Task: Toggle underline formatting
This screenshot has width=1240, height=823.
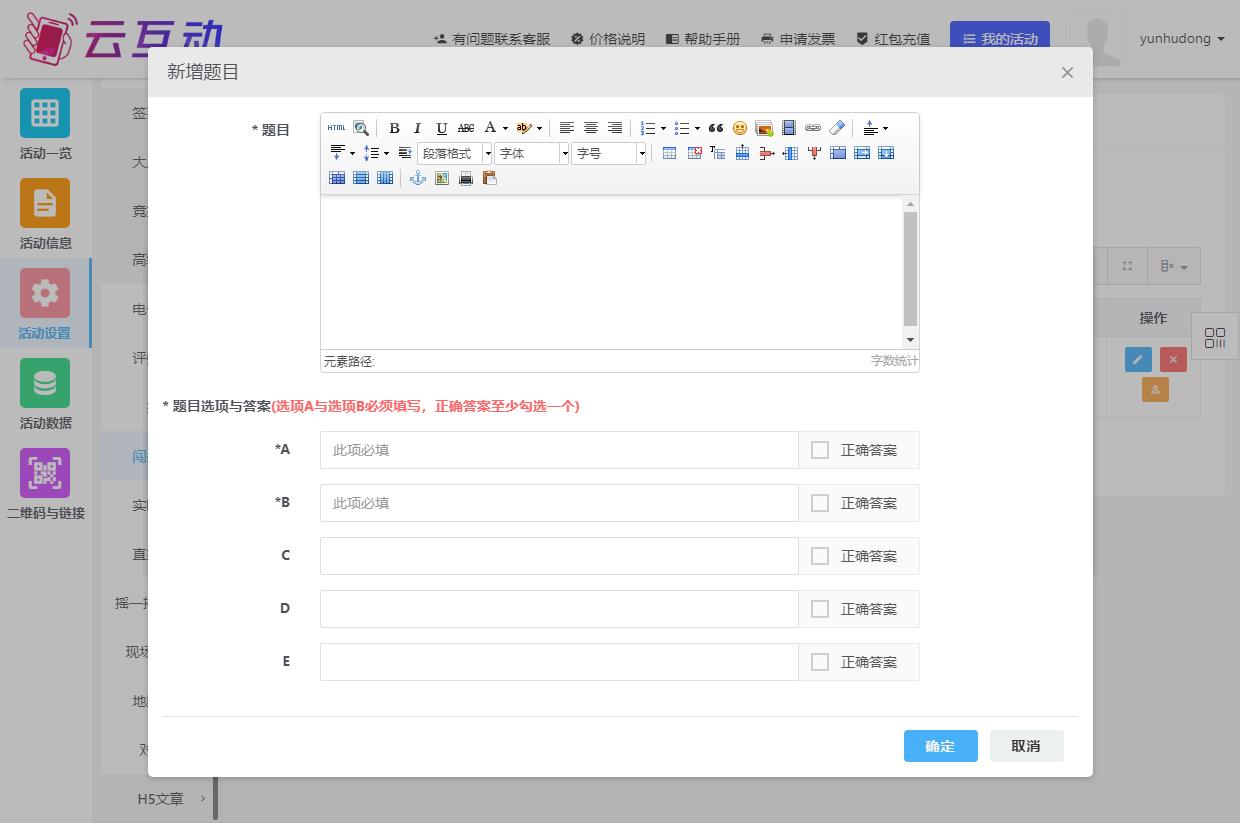Action: click(x=441, y=128)
